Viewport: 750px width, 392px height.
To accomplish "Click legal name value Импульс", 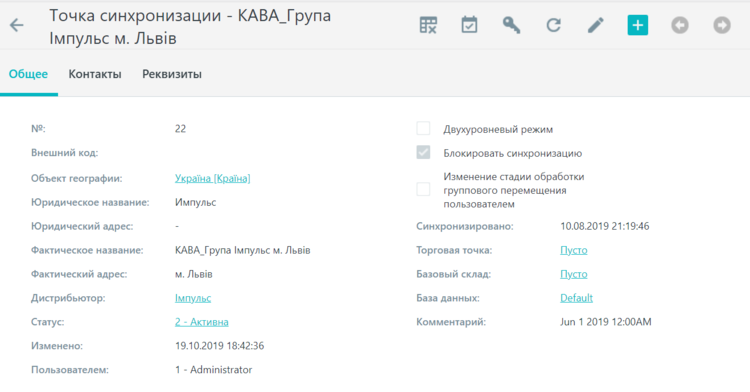I will [x=196, y=202].
